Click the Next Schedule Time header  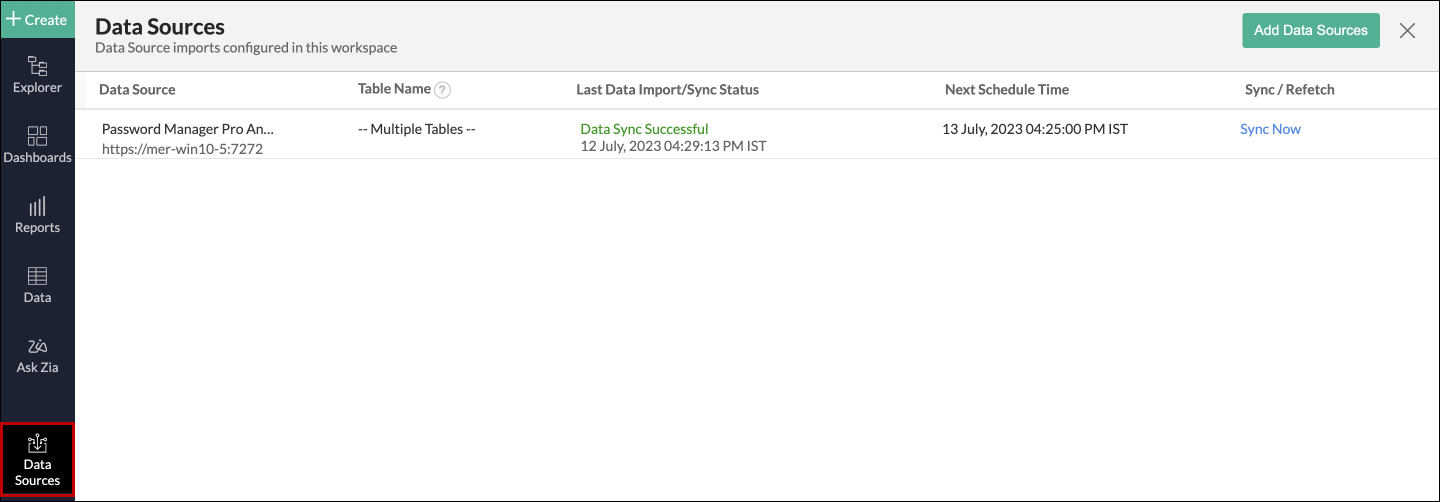click(1006, 89)
